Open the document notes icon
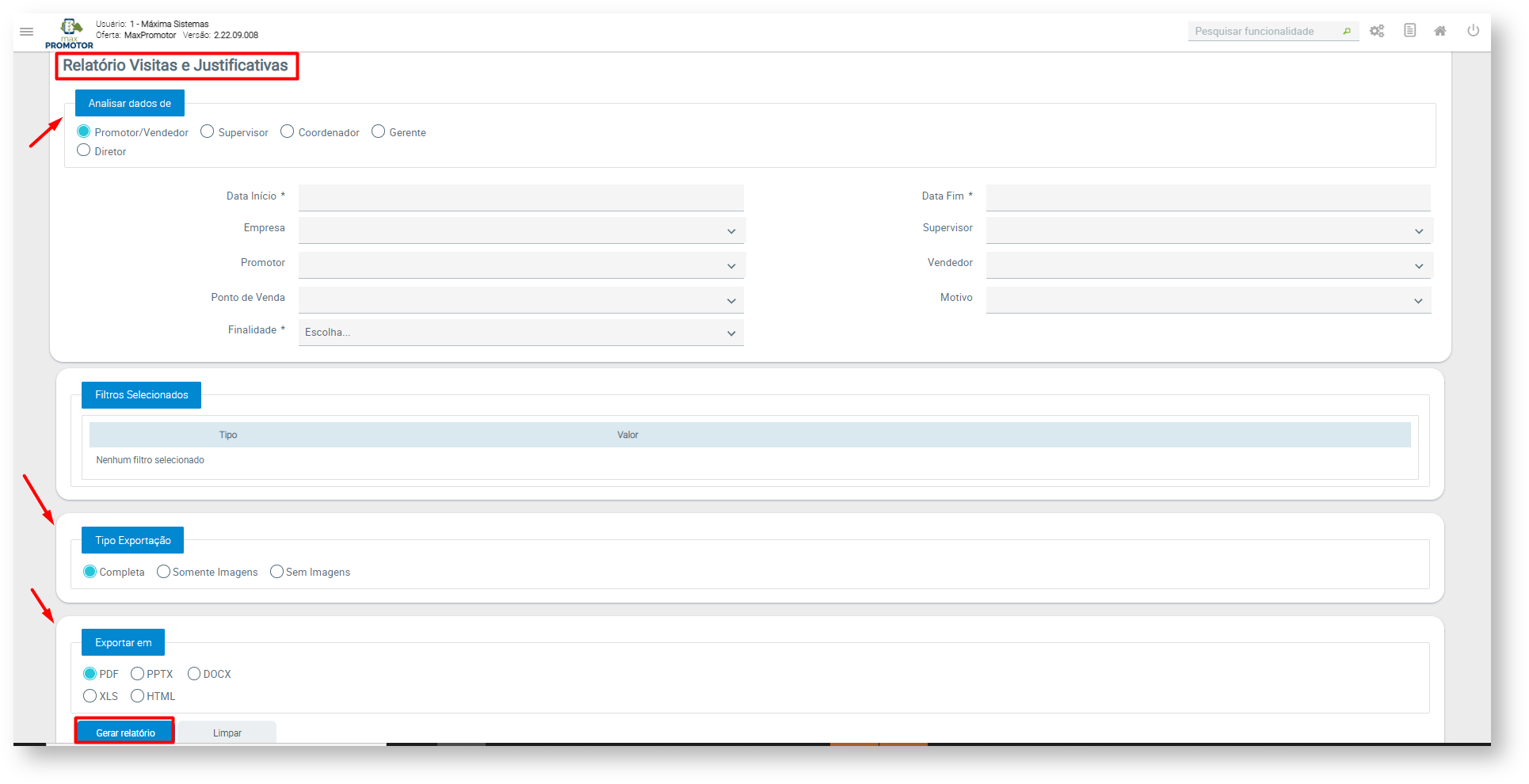The height and width of the screenshot is (784, 1529). click(1410, 30)
